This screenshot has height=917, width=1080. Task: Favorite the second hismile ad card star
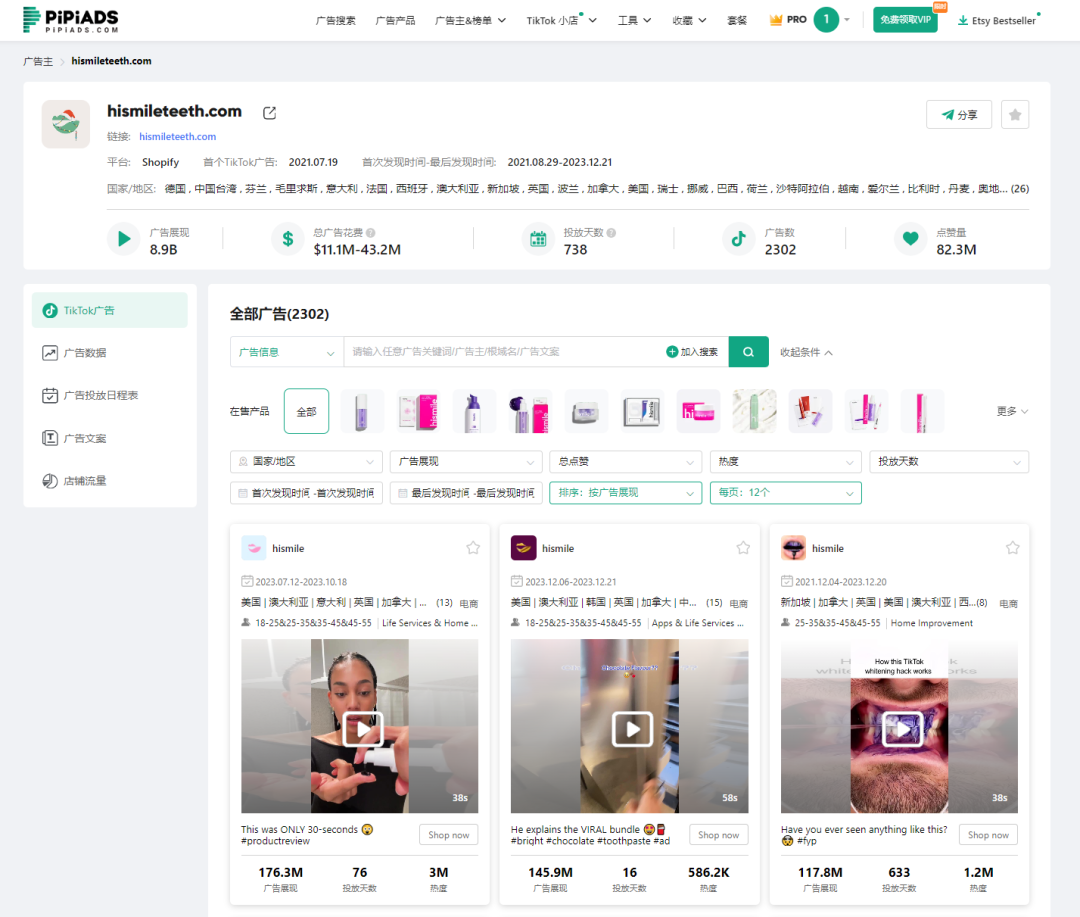742,548
